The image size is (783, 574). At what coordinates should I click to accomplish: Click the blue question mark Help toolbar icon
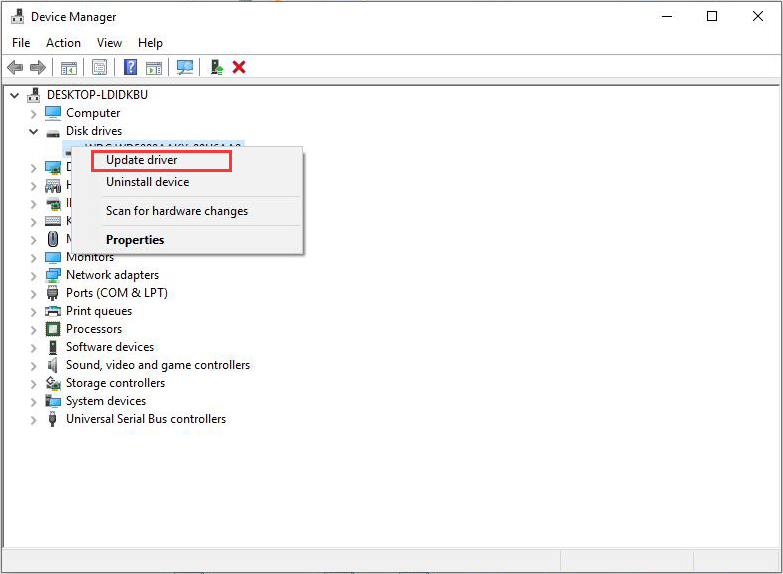[x=130, y=67]
